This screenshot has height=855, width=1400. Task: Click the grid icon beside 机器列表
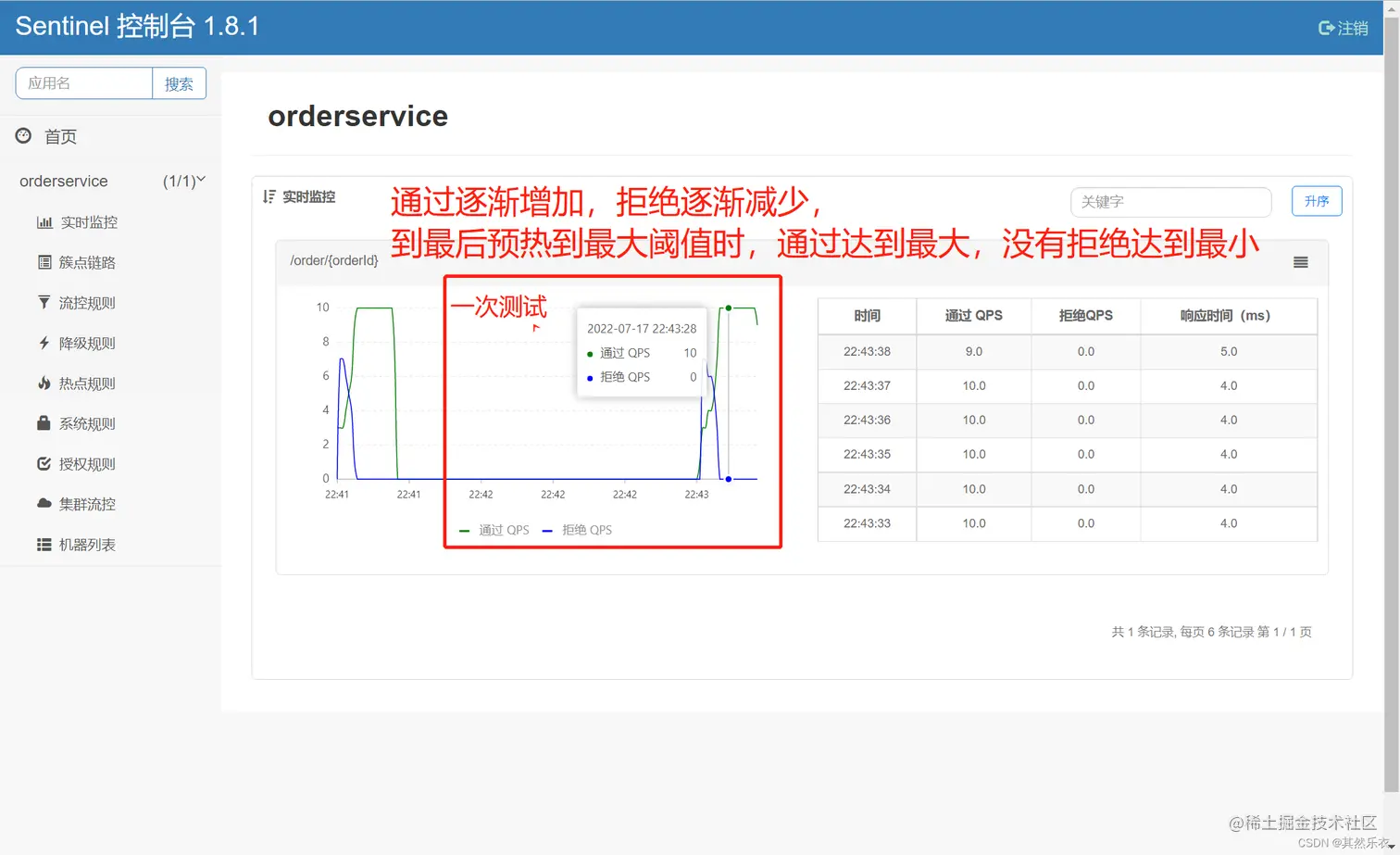44,545
